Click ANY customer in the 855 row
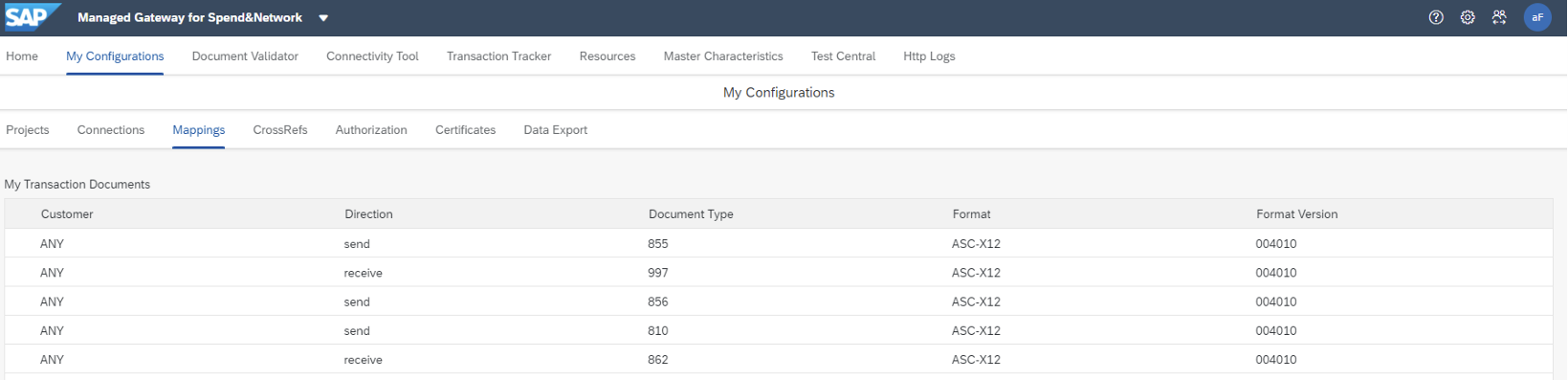 pyautogui.click(x=52, y=244)
